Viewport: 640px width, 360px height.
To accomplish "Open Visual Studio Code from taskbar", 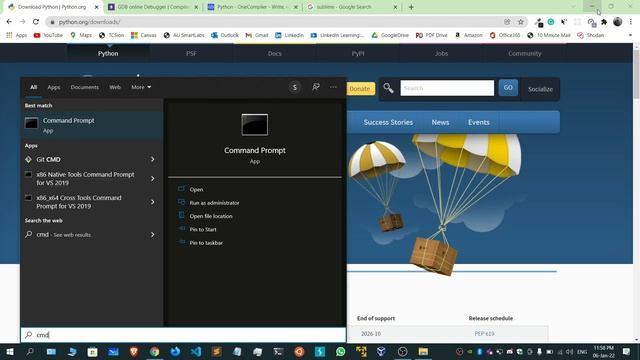I will (x=196, y=351).
